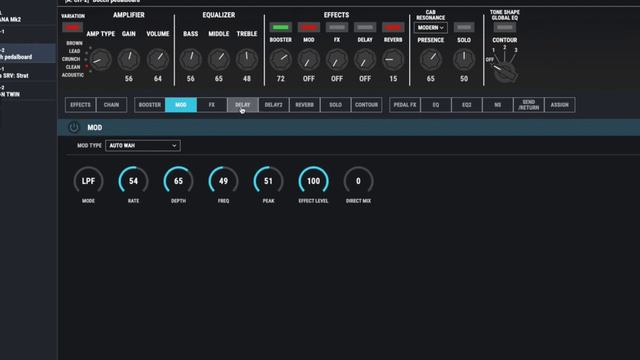Toggle the Tone Shape Global EQ button
This screenshot has height=360, width=640.
click(504, 27)
